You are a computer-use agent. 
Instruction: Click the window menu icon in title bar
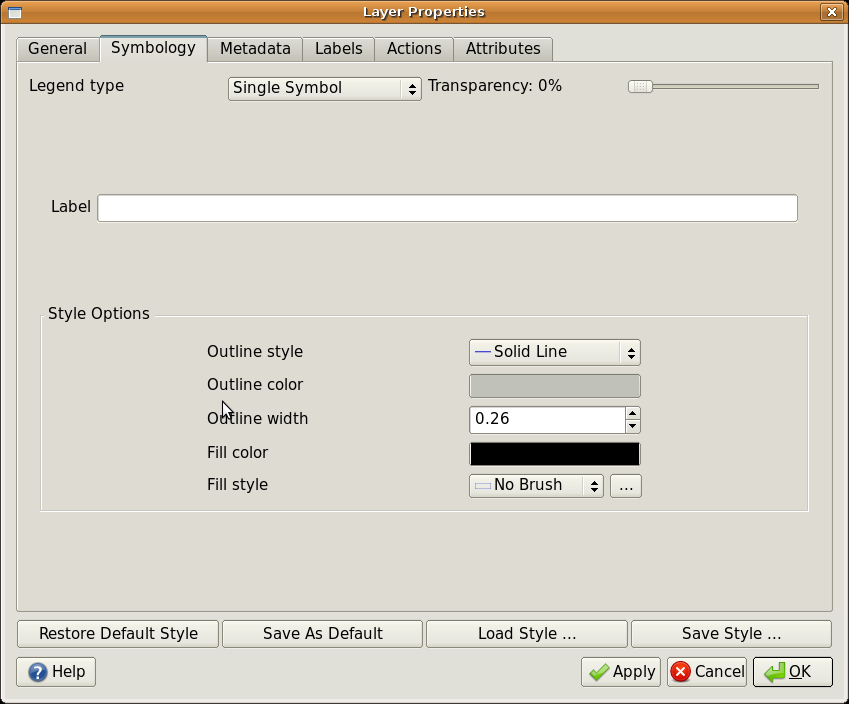tap(14, 12)
